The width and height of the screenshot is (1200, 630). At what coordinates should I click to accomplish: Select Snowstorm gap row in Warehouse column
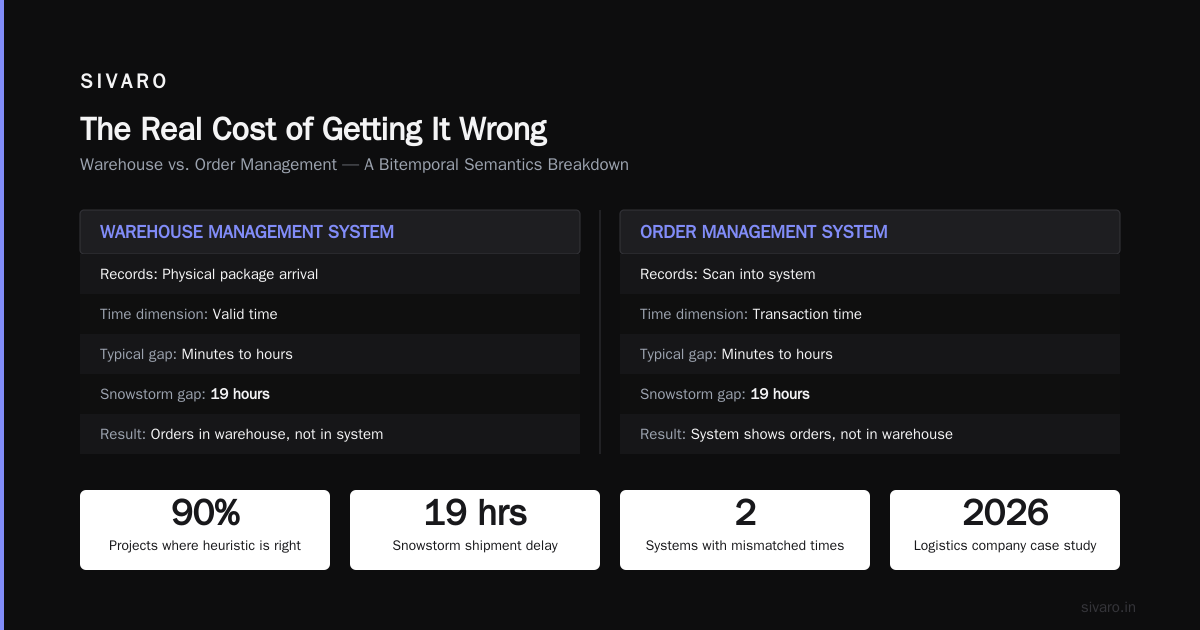click(x=330, y=394)
